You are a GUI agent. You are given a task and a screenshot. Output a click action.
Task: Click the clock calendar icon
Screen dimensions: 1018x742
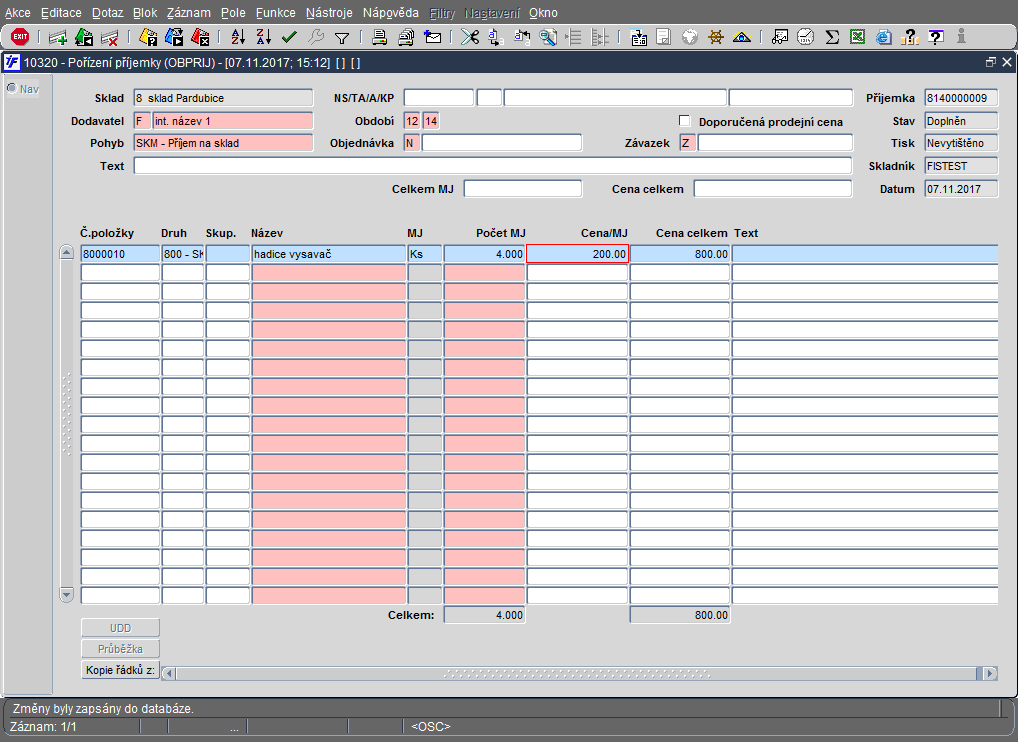806,38
